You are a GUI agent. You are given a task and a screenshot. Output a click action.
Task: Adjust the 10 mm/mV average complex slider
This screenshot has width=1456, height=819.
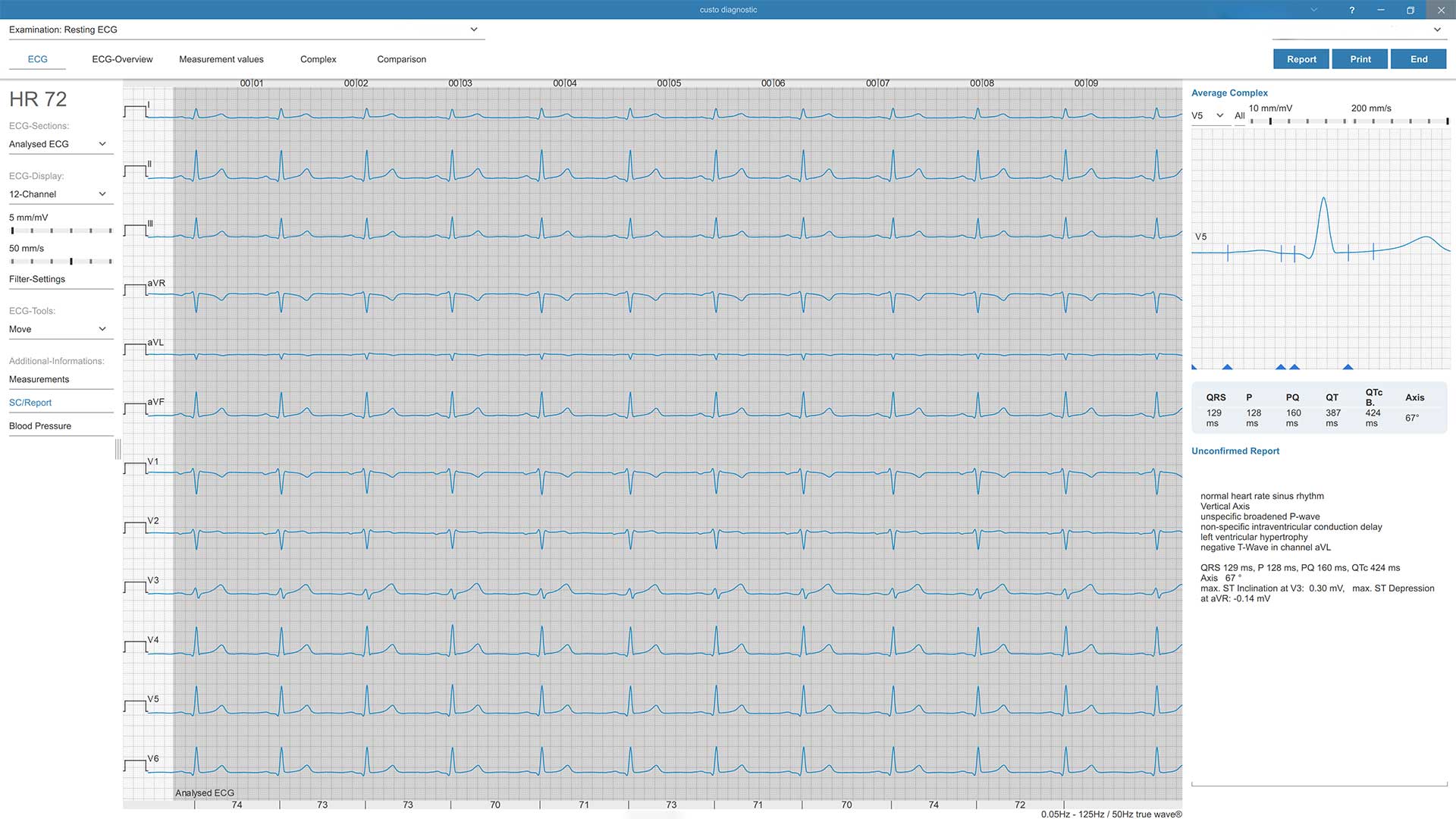[1297, 121]
